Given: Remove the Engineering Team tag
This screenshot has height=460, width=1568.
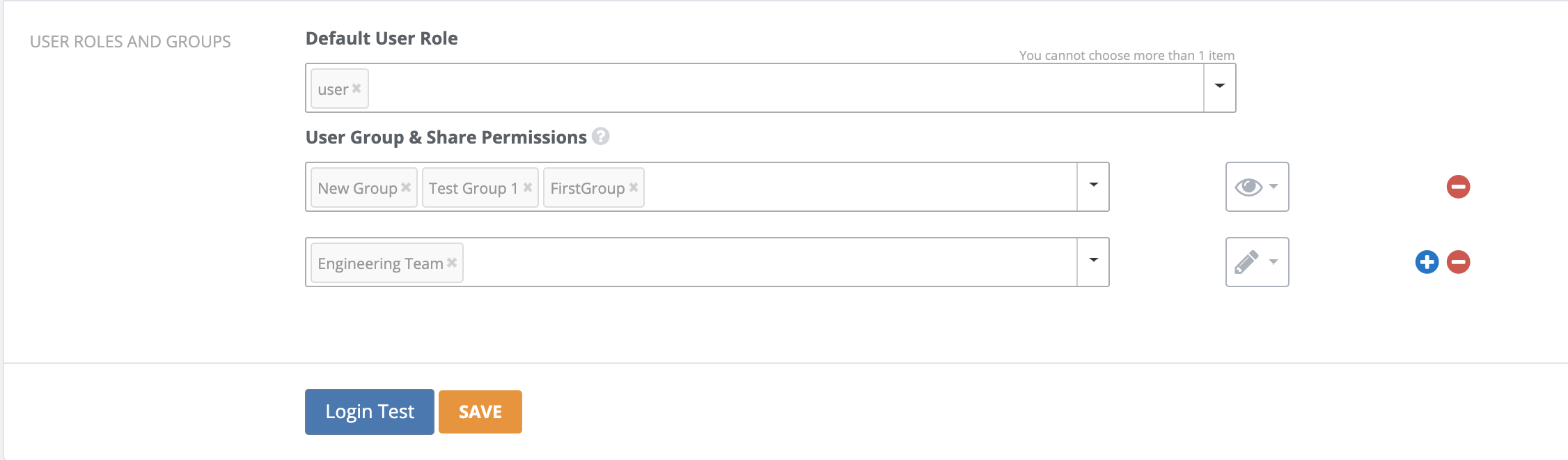Looking at the screenshot, I should coord(452,263).
